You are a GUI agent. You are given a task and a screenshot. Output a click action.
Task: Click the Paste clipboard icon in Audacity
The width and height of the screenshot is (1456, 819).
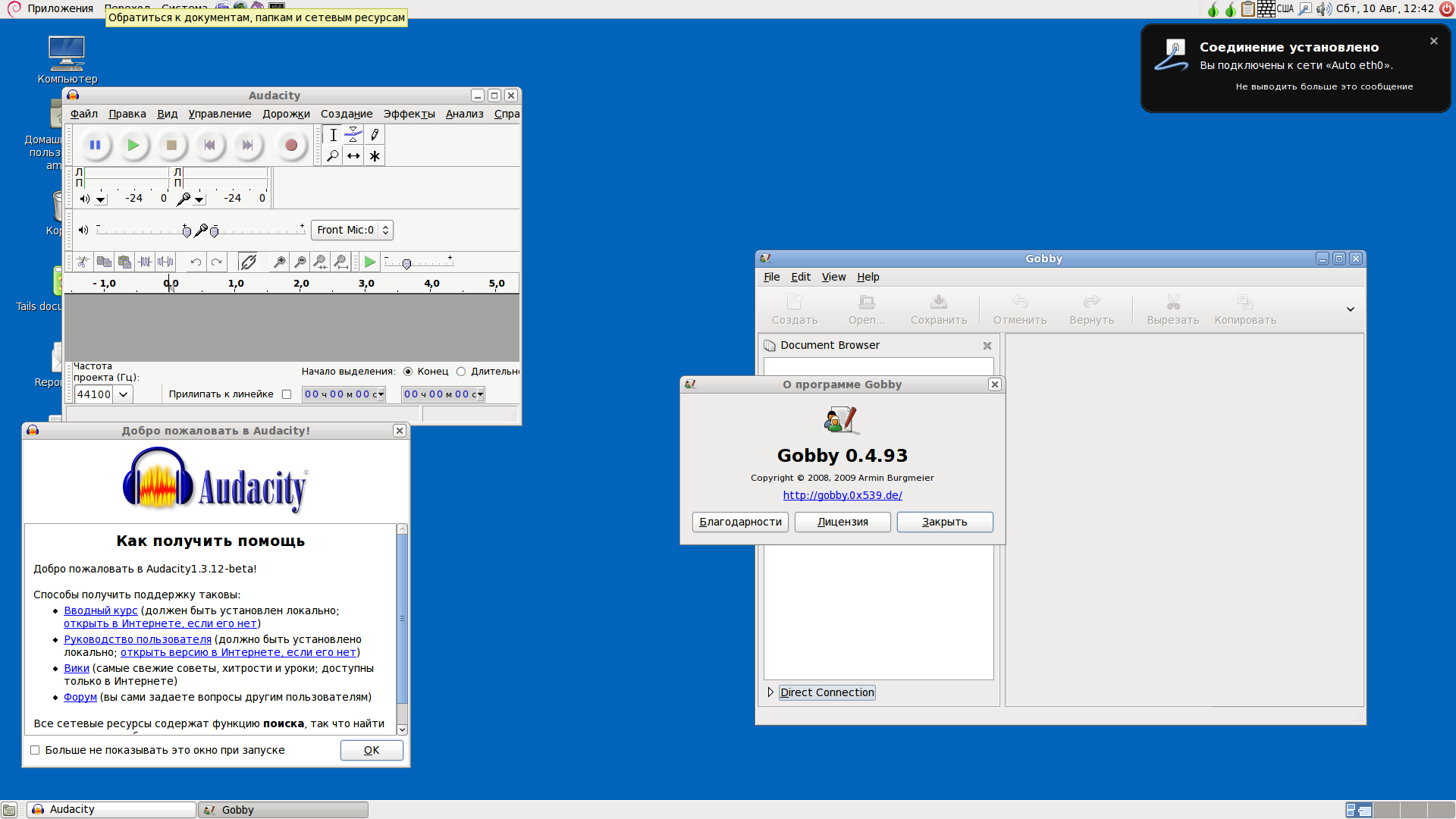click(124, 262)
